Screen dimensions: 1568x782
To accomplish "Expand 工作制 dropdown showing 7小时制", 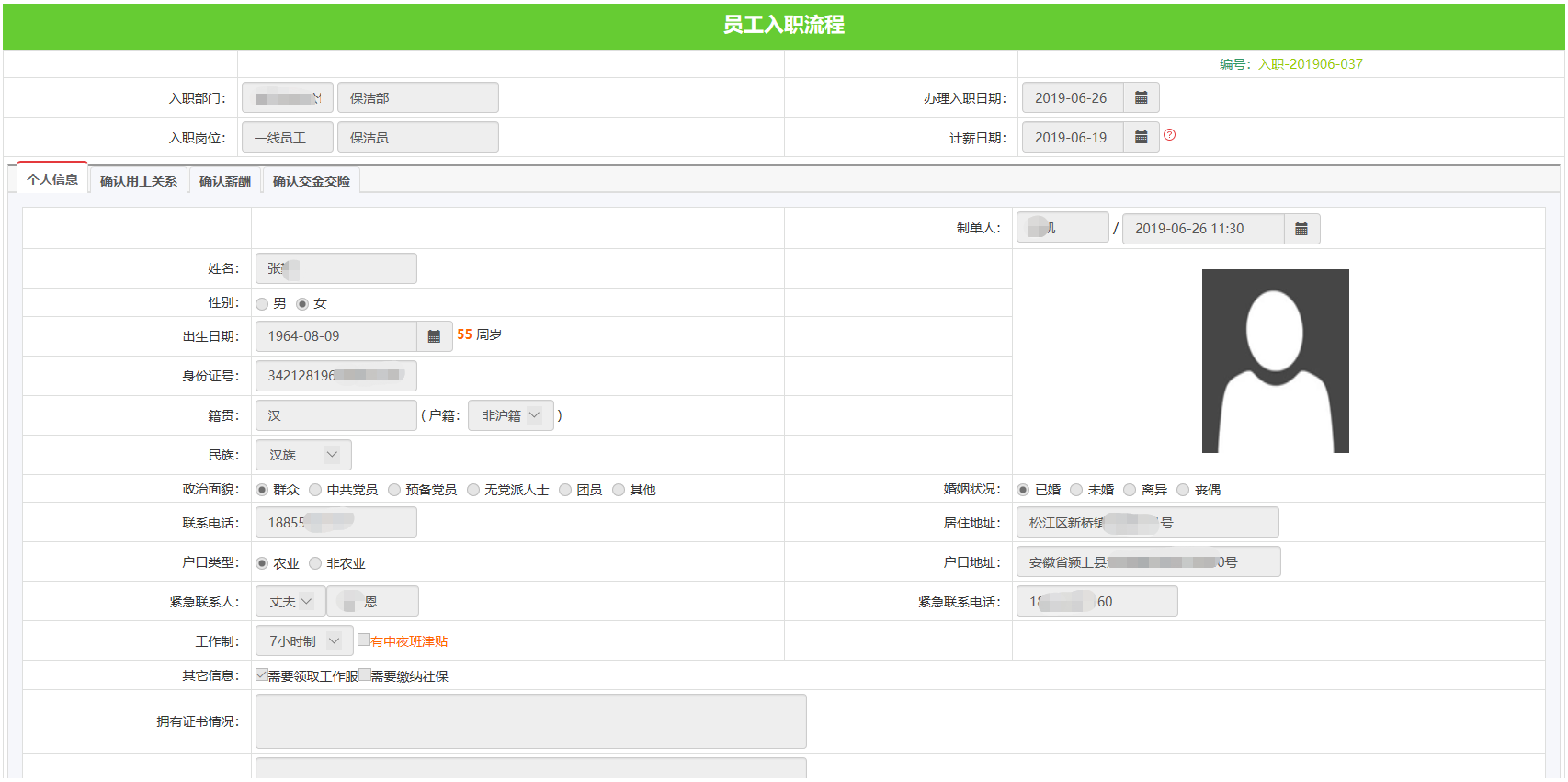I will [x=304, y=641].
